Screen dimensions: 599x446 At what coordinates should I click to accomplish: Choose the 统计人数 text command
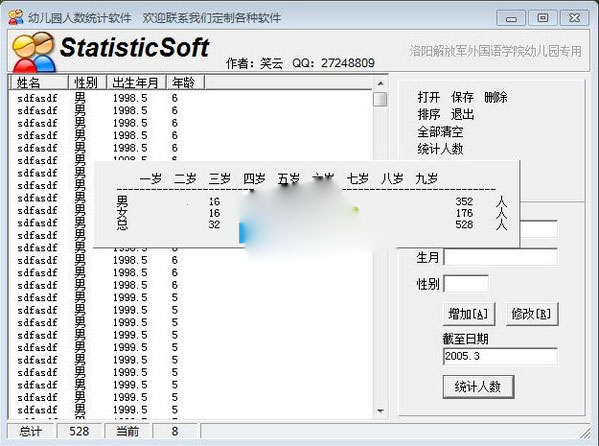click(440, 149)
